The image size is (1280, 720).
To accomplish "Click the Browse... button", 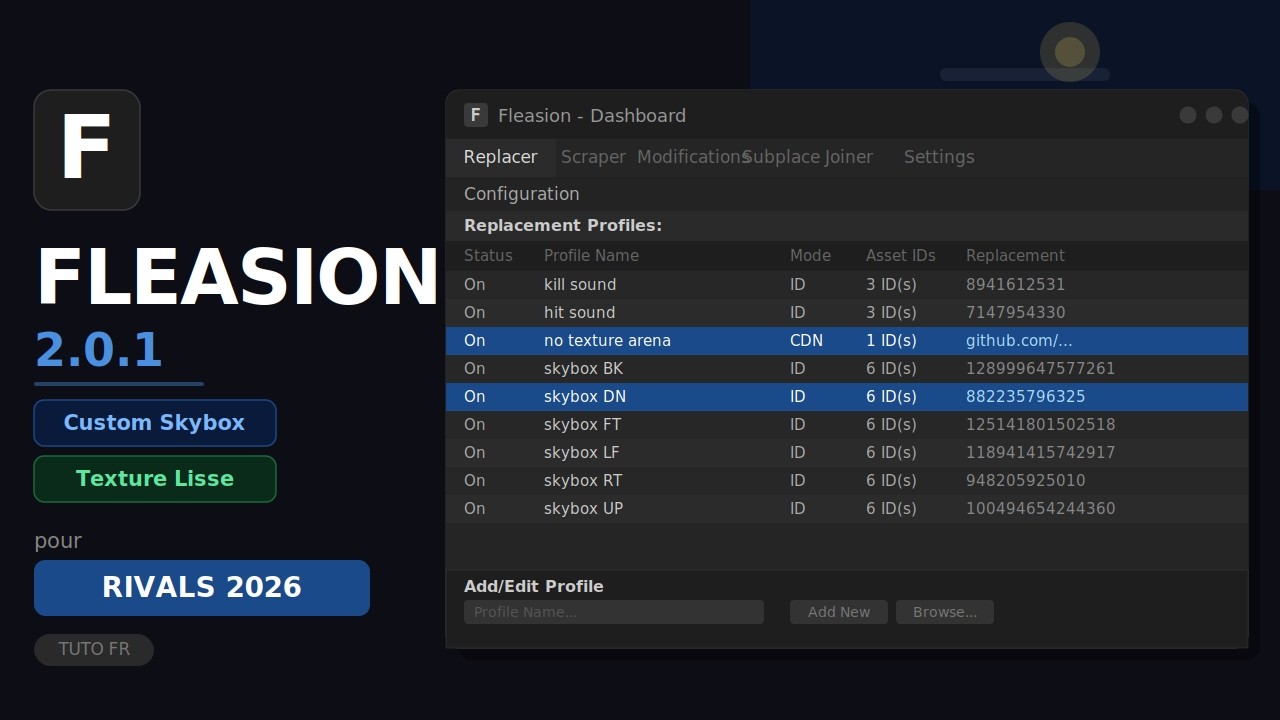I will pyautogui.click(x=945, y=612).
